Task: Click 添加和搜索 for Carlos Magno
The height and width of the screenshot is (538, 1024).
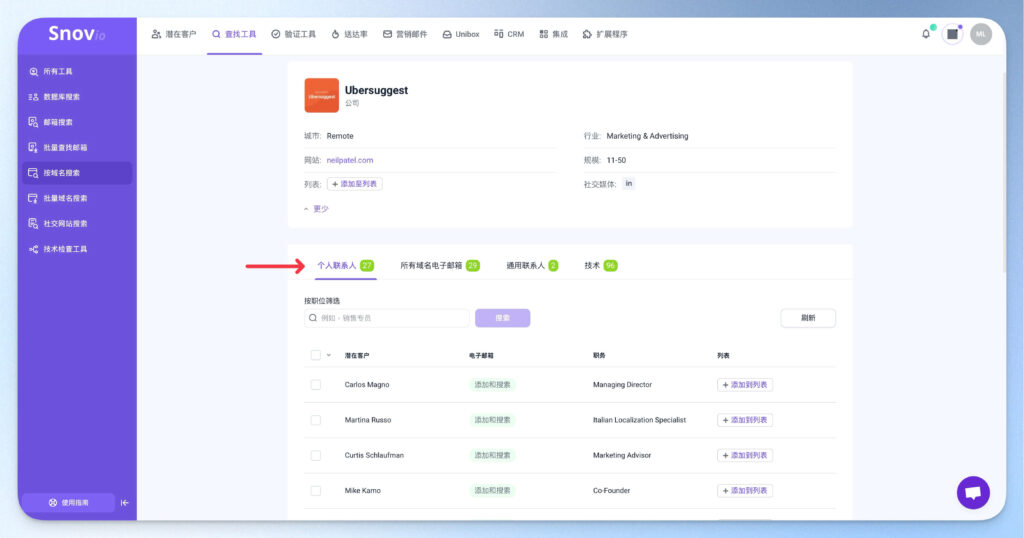Action: click(492, 385)
